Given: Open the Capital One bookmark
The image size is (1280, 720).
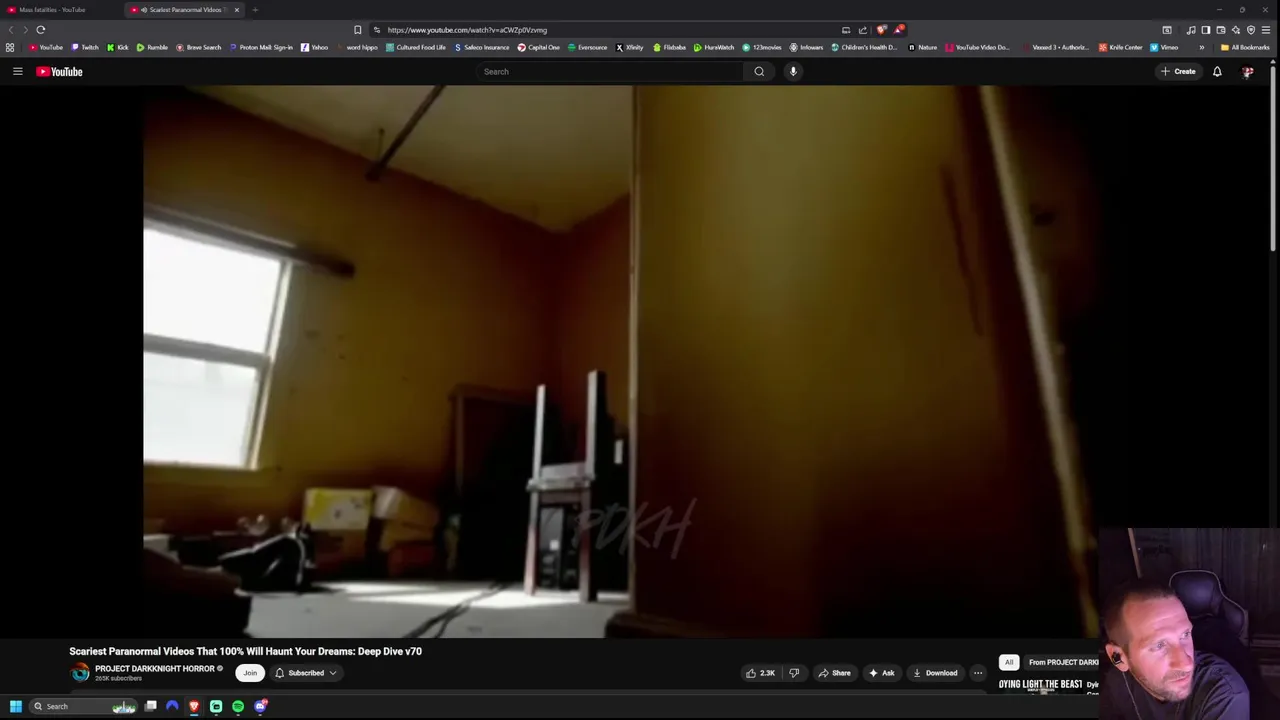Looking at the screenshot, I should point(539,47).
